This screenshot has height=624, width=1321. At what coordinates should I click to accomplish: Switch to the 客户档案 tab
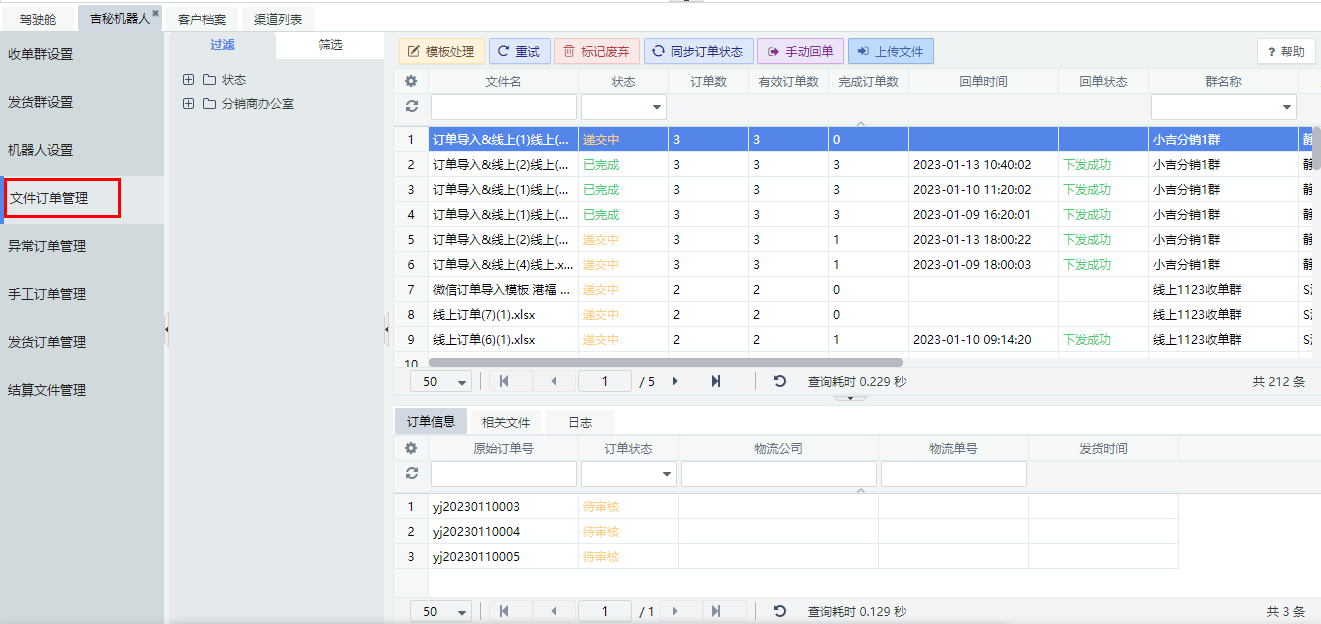pos(202,19)
